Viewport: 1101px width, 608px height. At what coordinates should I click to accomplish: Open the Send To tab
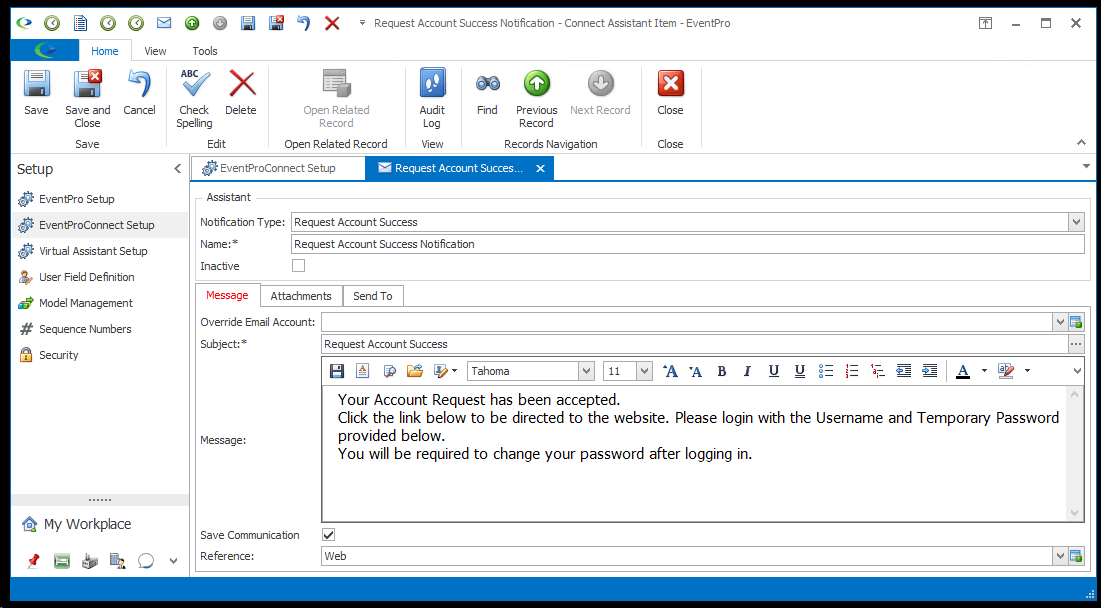point(373,296)
